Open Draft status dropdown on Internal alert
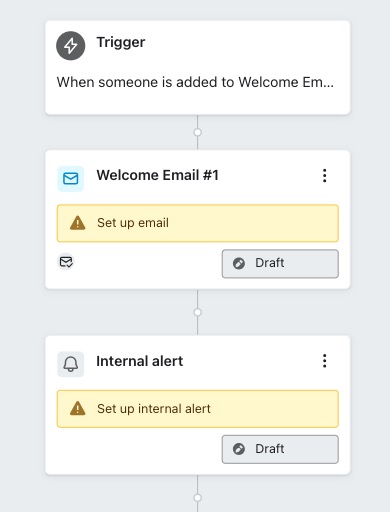Viewport: 390px width, 512px height. pos(280,449)
